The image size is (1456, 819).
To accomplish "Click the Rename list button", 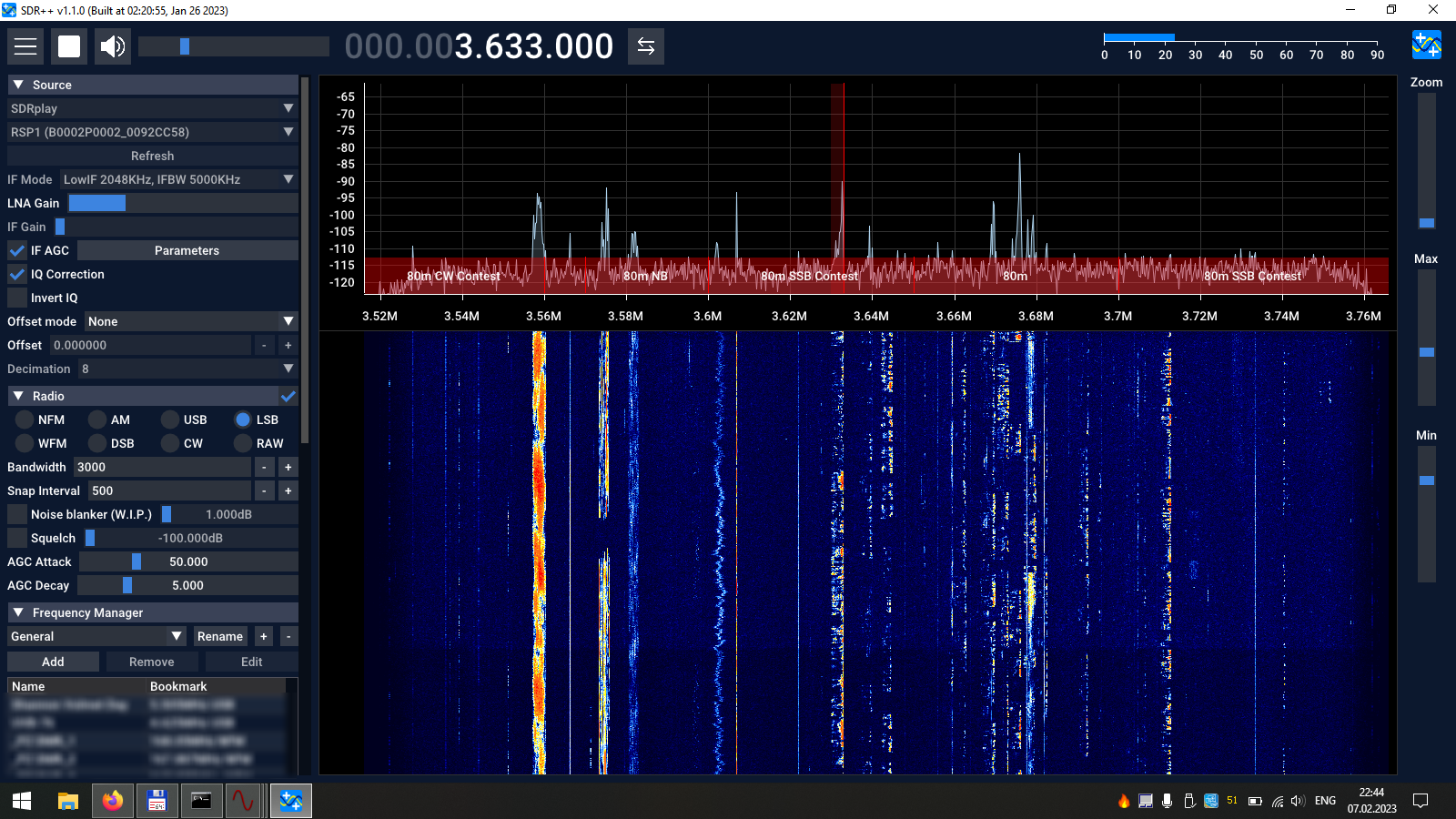I will 220,636.
